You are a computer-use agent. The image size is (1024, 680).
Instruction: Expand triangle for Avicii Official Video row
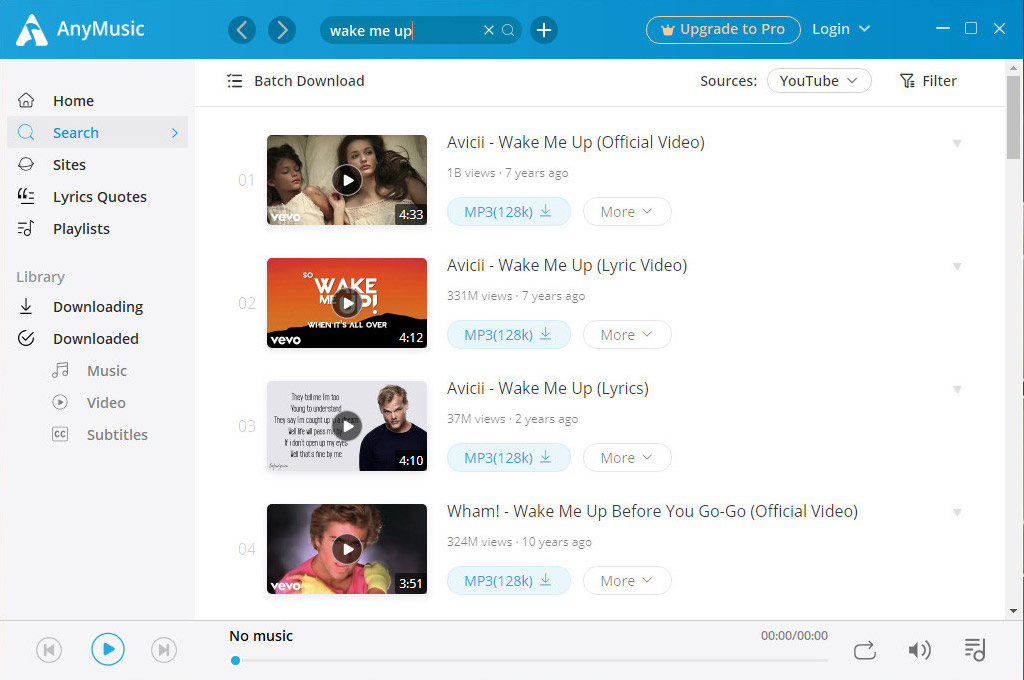click(957, 143)
